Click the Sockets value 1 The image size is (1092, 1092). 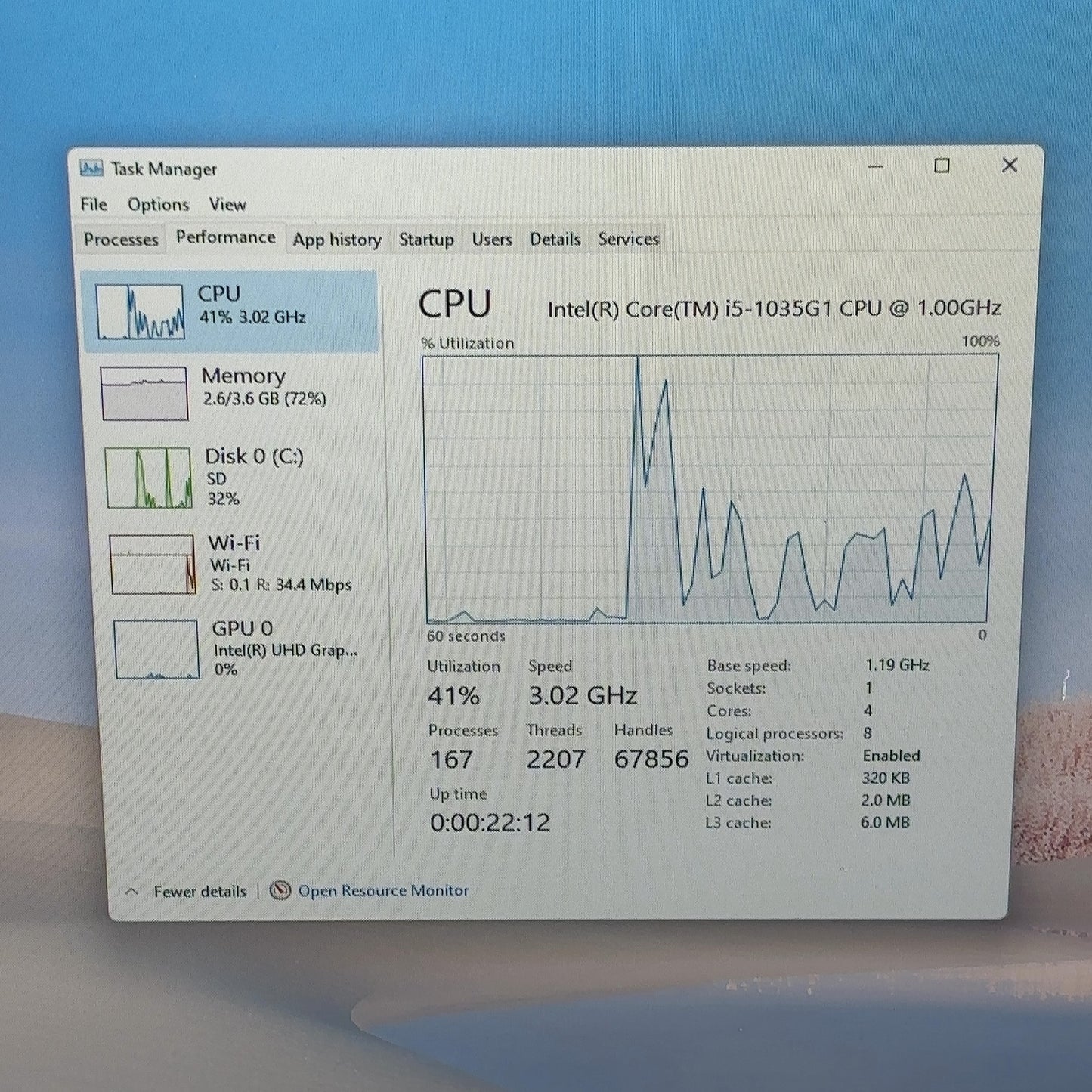point(869,688)
